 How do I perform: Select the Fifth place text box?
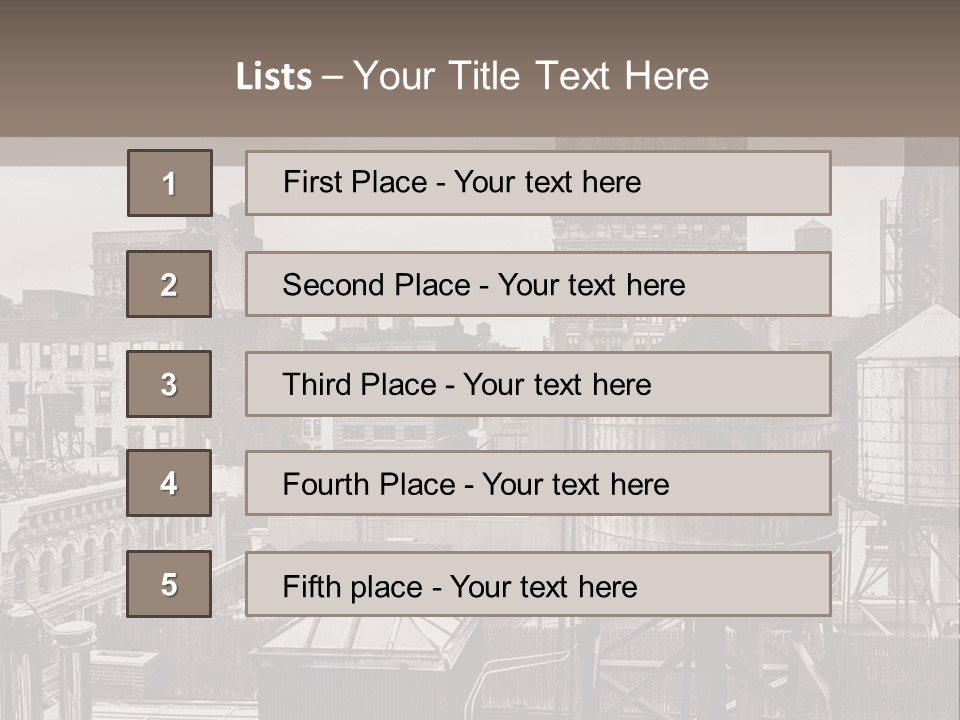[x=538, y=585]
